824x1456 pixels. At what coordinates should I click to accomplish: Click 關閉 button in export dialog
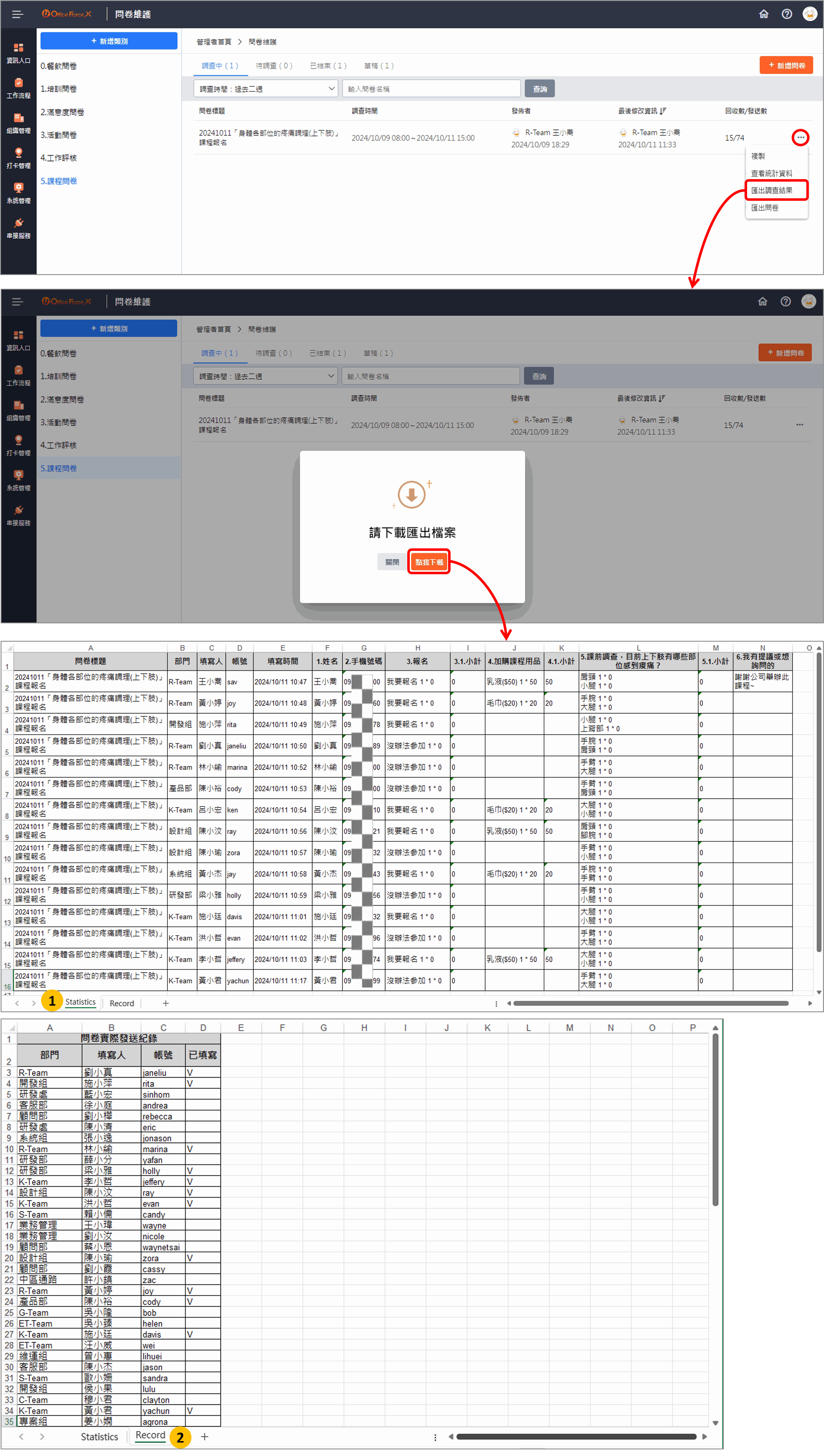pos(392,562)
